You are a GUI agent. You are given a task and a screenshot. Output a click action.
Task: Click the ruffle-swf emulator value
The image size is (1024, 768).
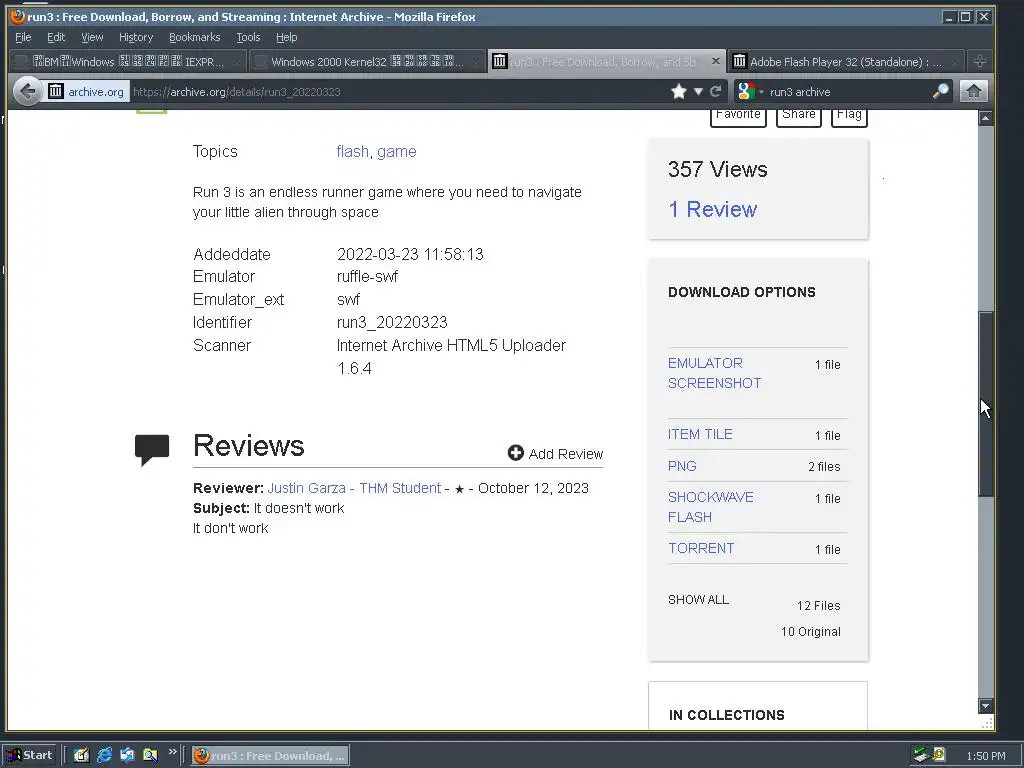click(x=367, y=276)
